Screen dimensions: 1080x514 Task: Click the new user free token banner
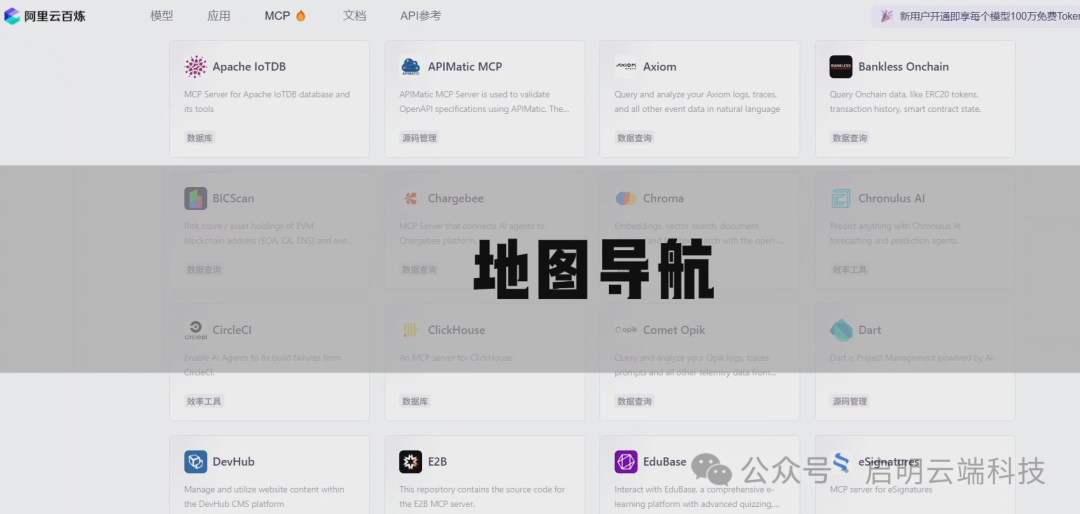[x=977, y=16]
